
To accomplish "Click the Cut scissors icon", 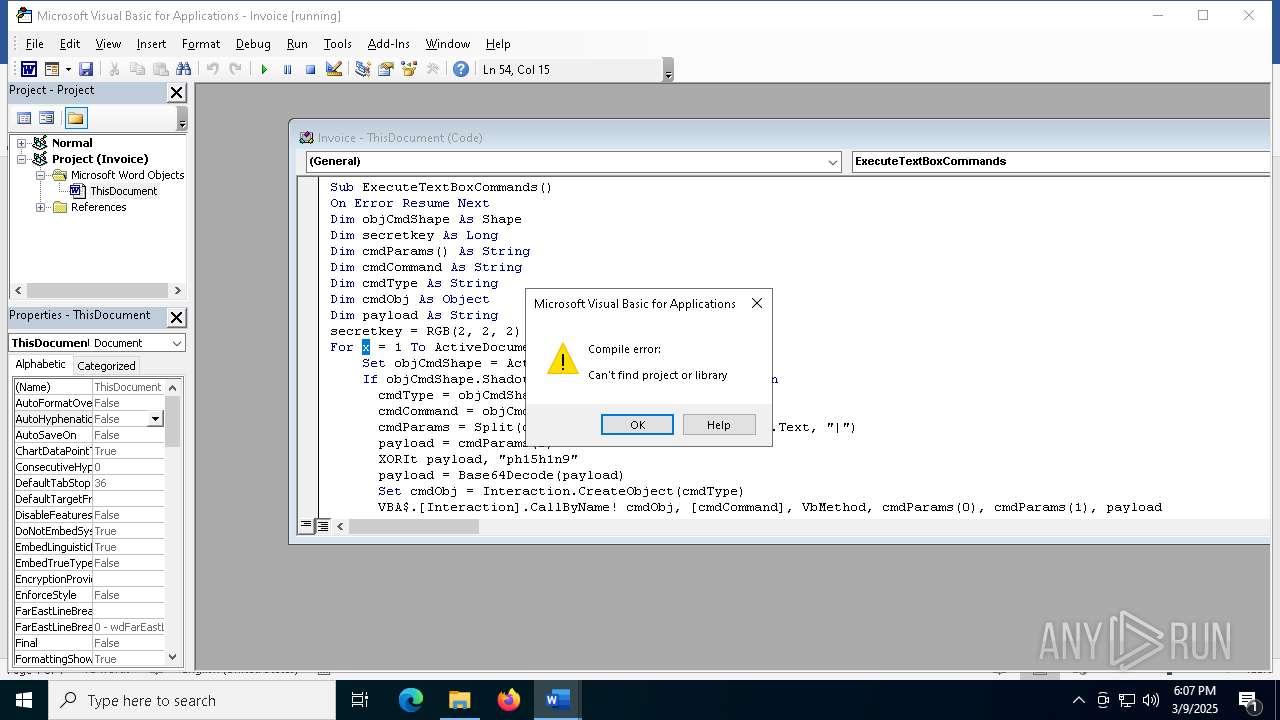I will (114, 69).
